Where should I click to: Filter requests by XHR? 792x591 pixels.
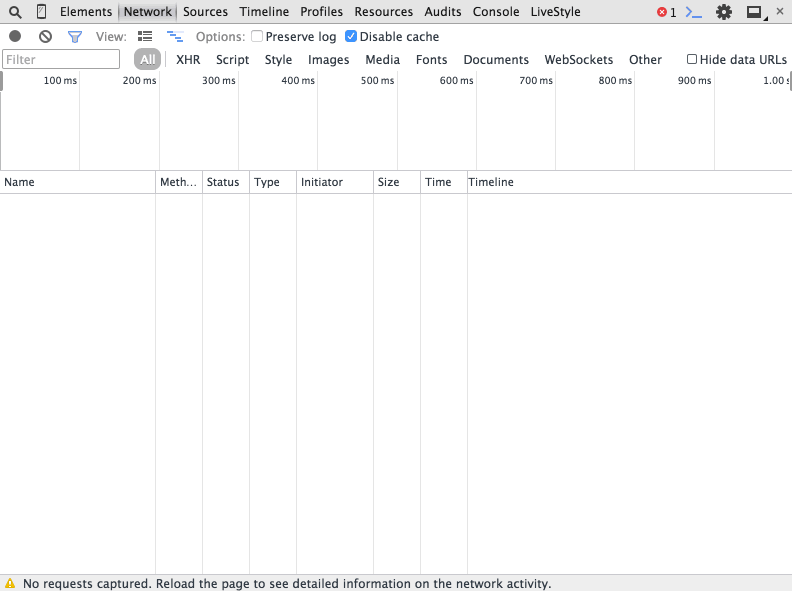pyautogui.click(x=188, y=60)
